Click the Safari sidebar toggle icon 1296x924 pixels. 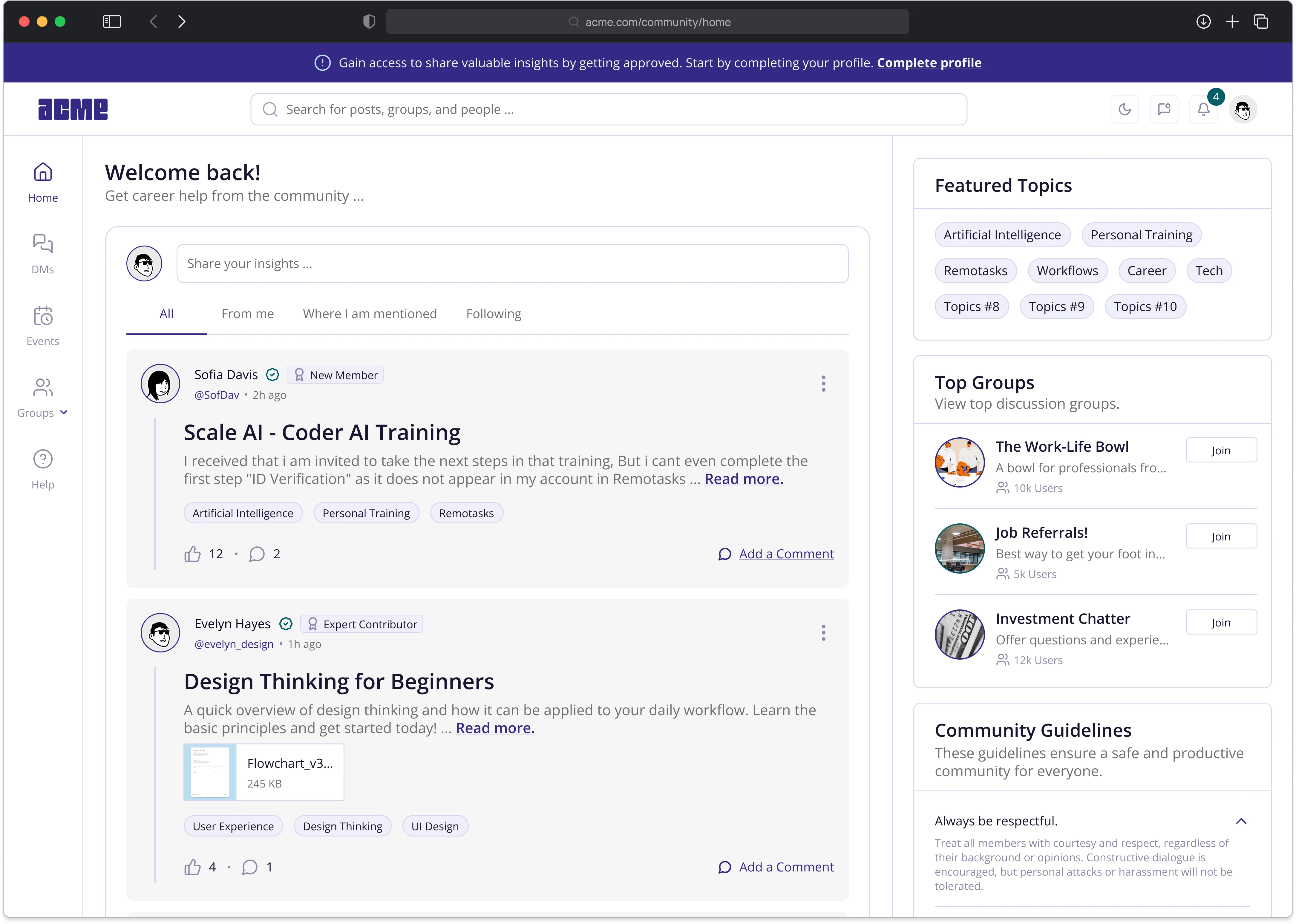pyautogui.click(x=111, y=22)
